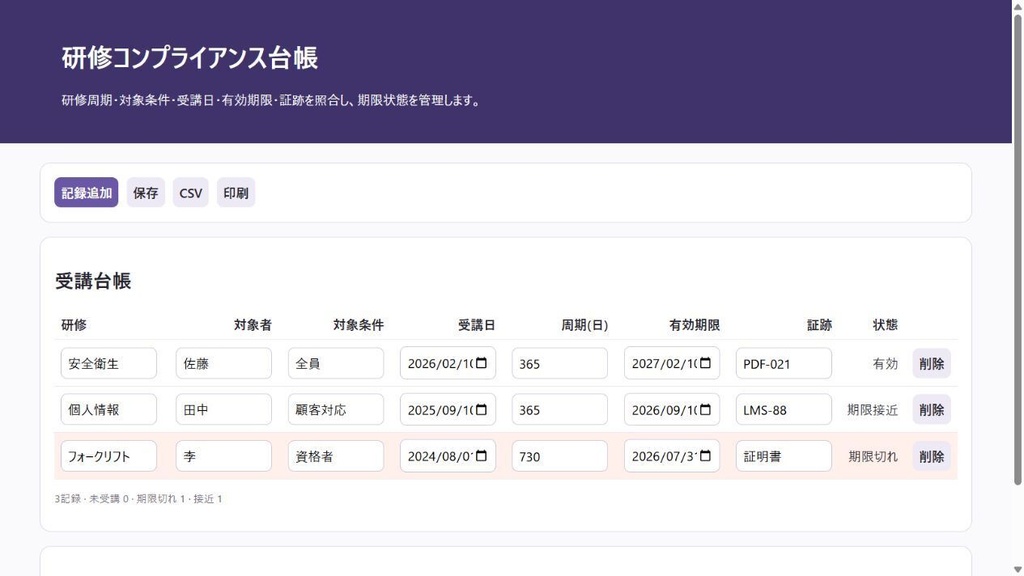Click the 有効 status text

point(885,364)
